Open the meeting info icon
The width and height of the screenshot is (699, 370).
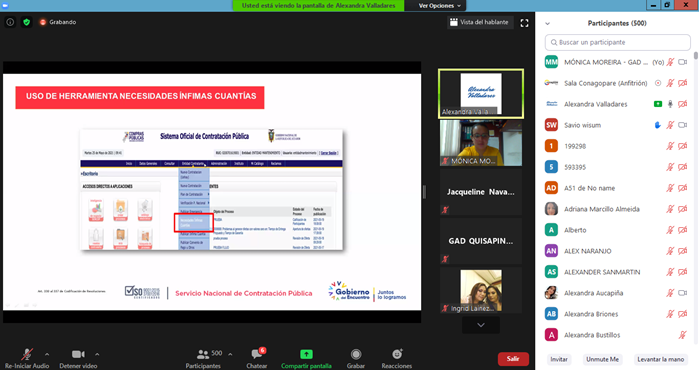(x=10, y=22)
